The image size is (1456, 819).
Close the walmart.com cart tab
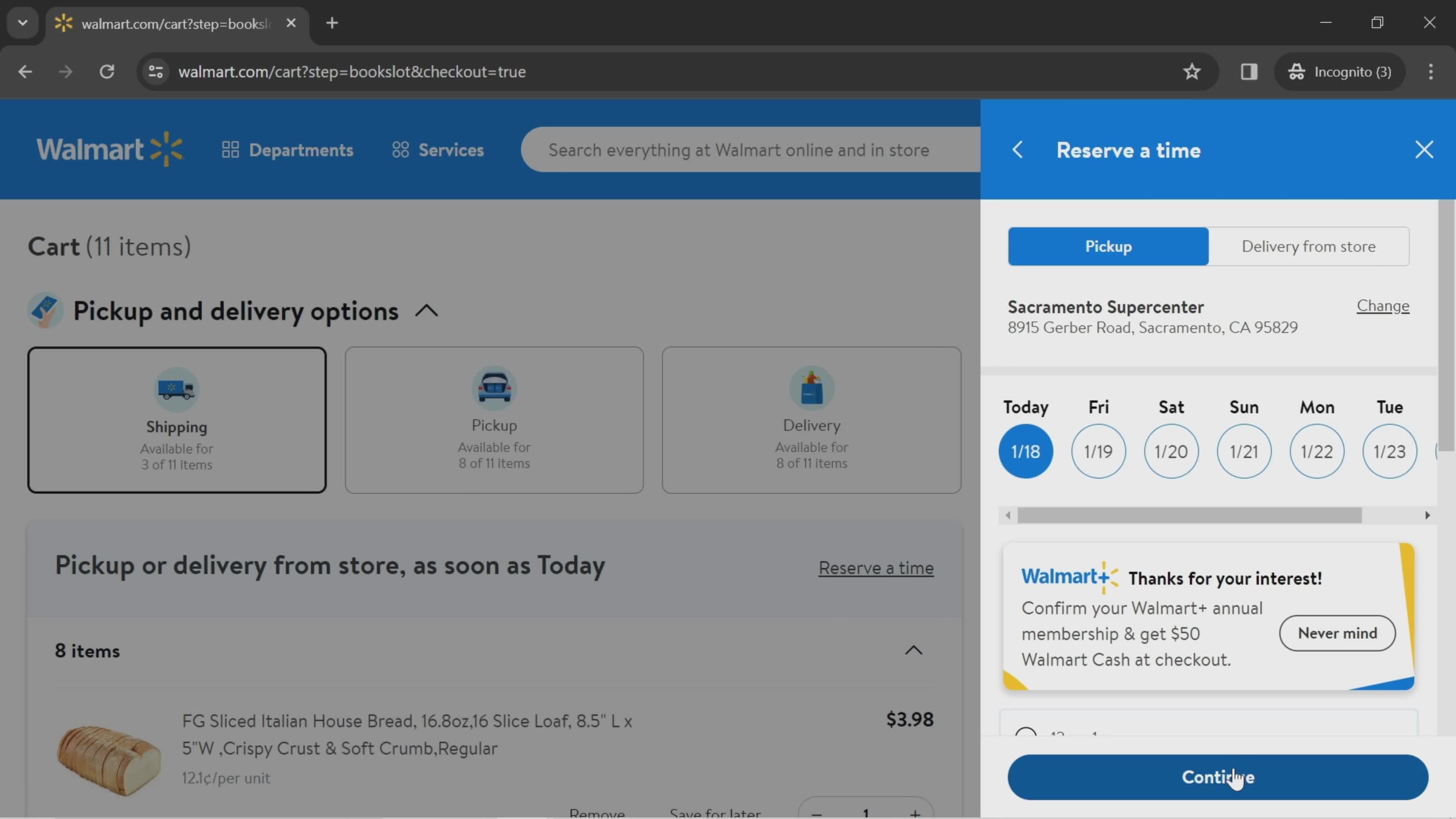click(291, 23)
